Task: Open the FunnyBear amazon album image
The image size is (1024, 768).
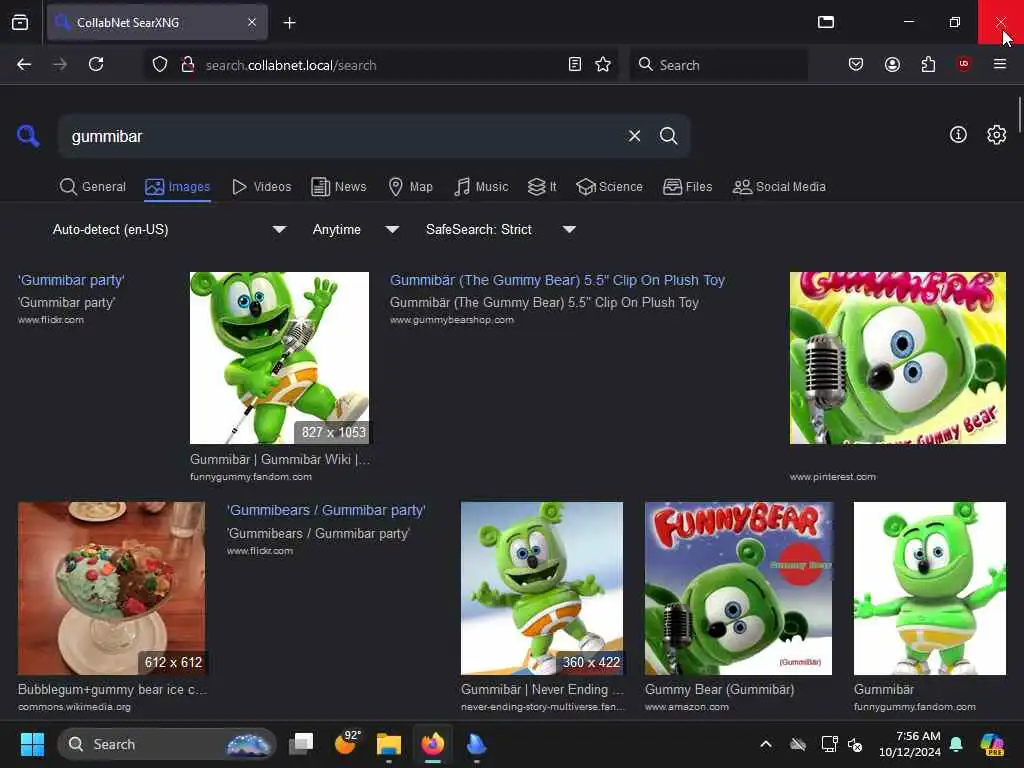Action: pyautogui.click(x=738, y=588)
